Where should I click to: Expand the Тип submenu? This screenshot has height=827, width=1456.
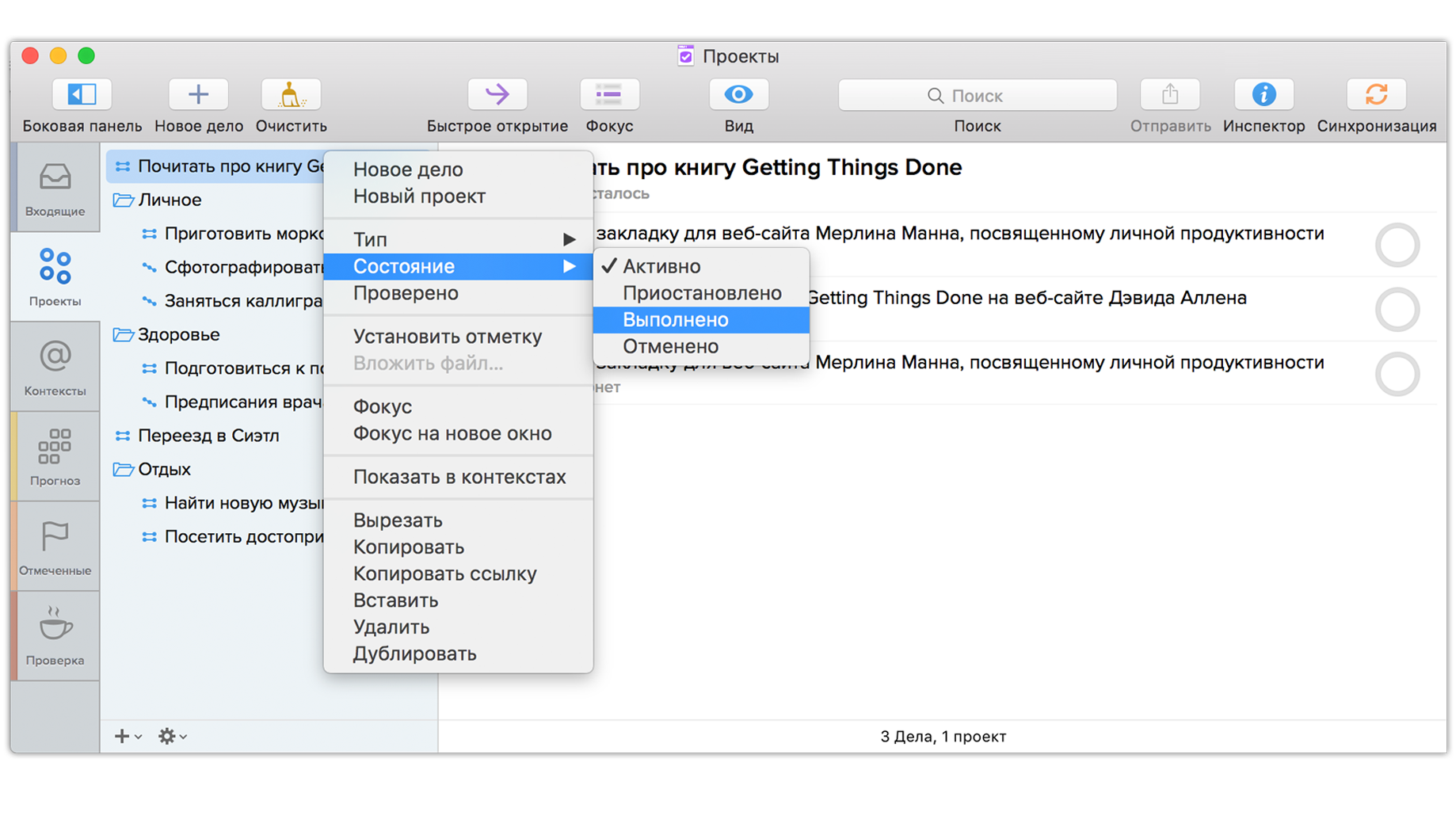tap(458, 239)
